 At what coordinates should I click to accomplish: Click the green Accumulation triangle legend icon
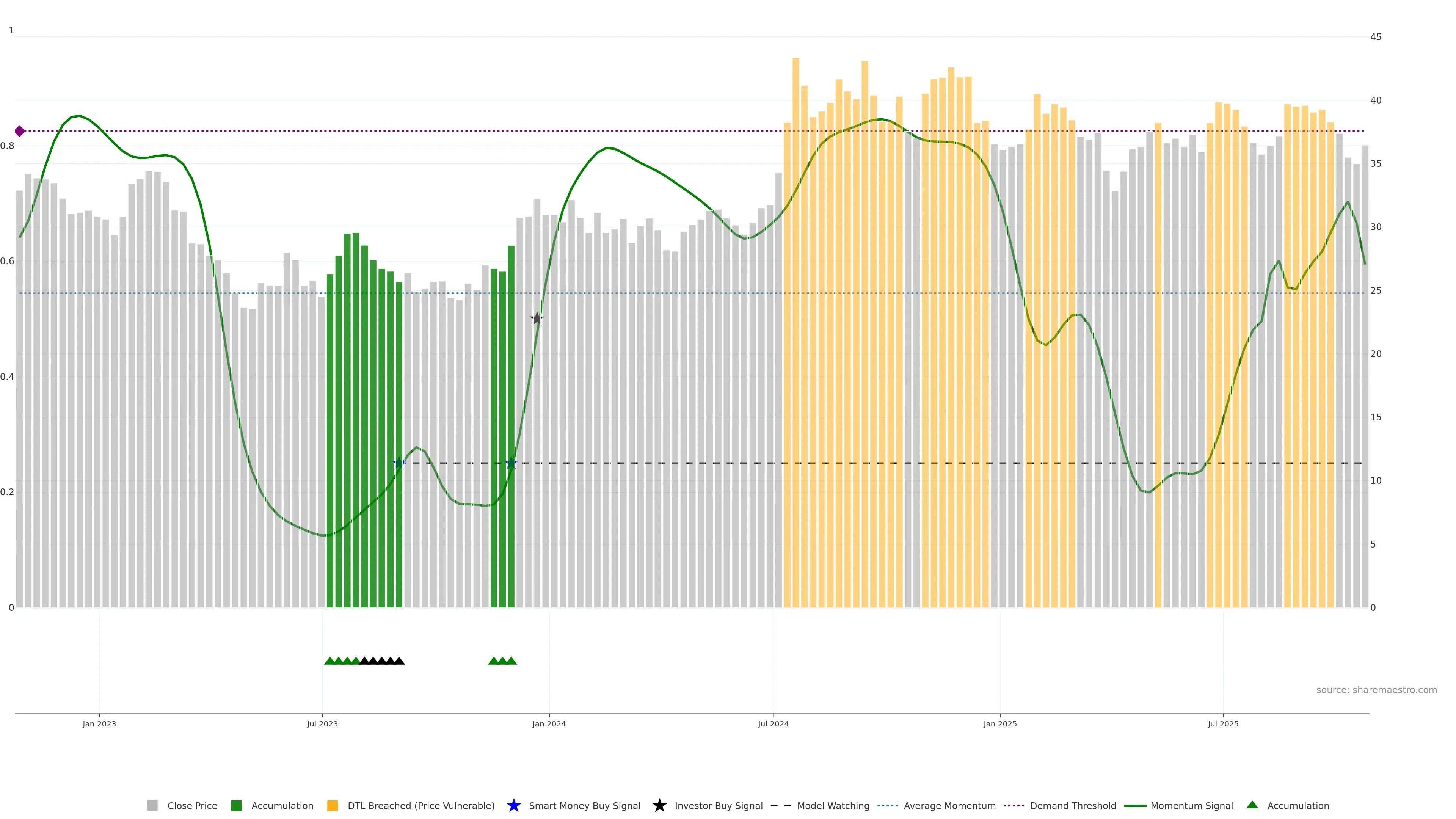point(1252,805)
